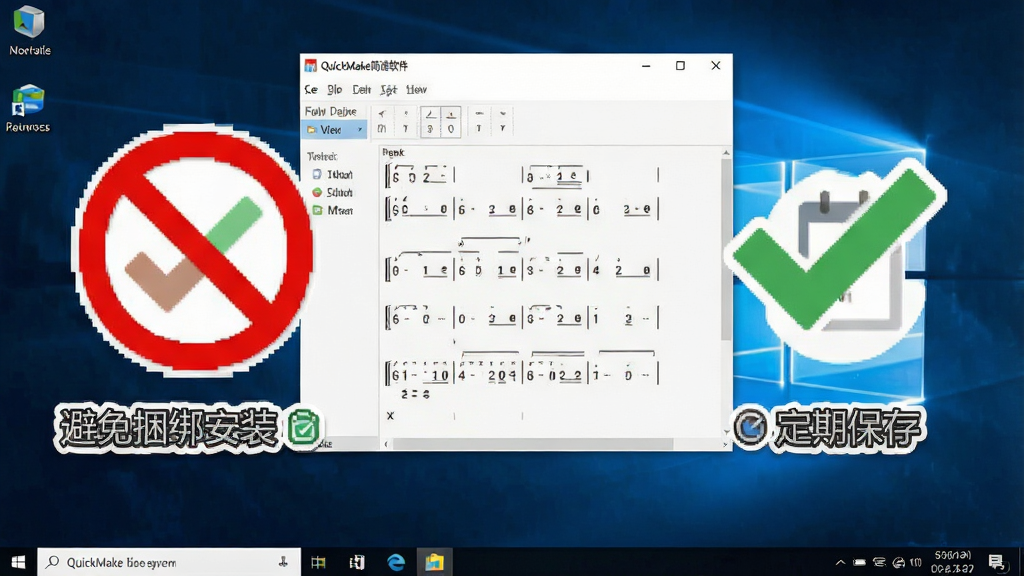This screenshot has height=576, width=1024.
Task: Launch Microsoft Edge from the taskbar
Action: [396, 562]
